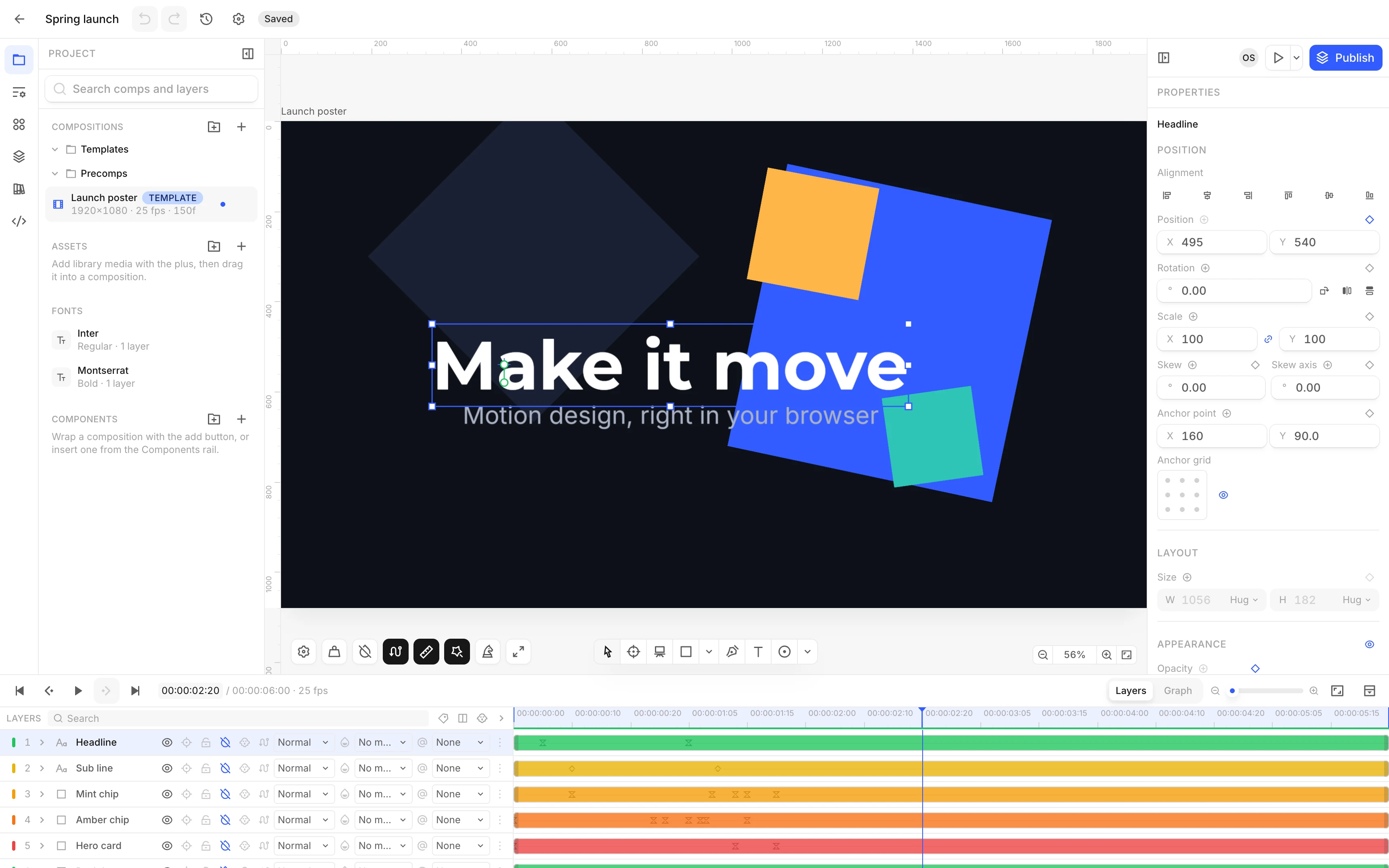Select the Rectangle shape tool
Screen dimensions: 1389x868
(686, 652)
